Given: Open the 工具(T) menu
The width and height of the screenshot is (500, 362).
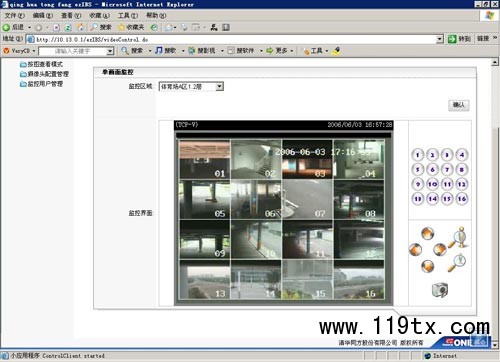Looking at the screenshot, I should point(128,15).
